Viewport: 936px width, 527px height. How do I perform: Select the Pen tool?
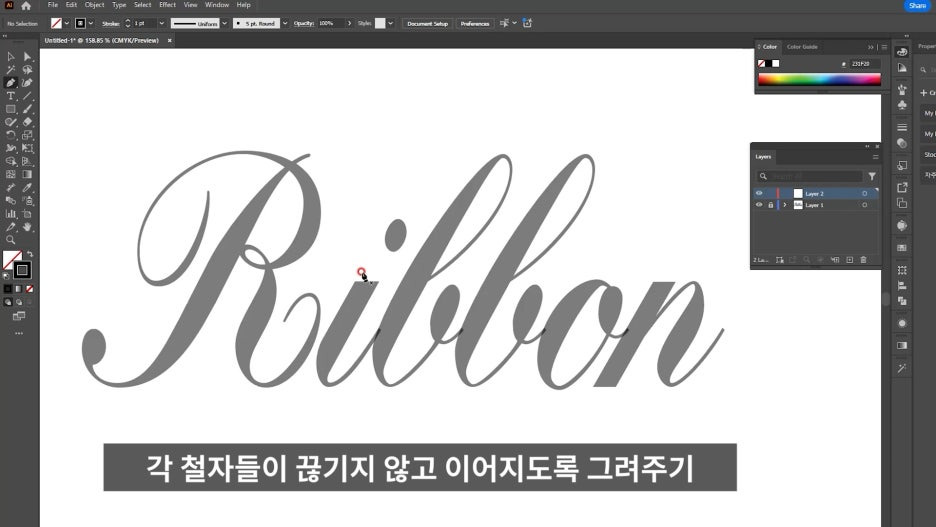(11, 82)
